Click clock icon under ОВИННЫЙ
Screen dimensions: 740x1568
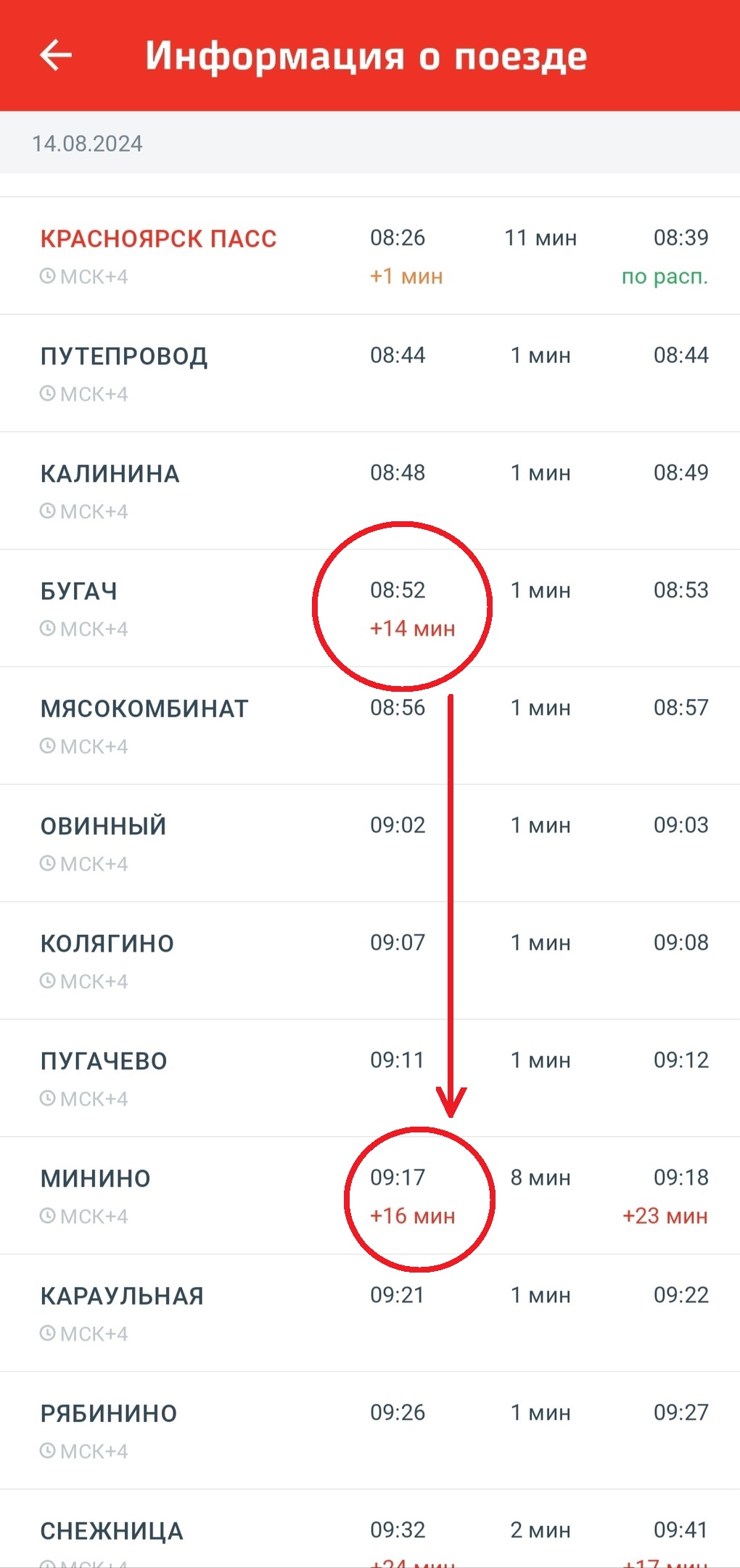(47, 864)
